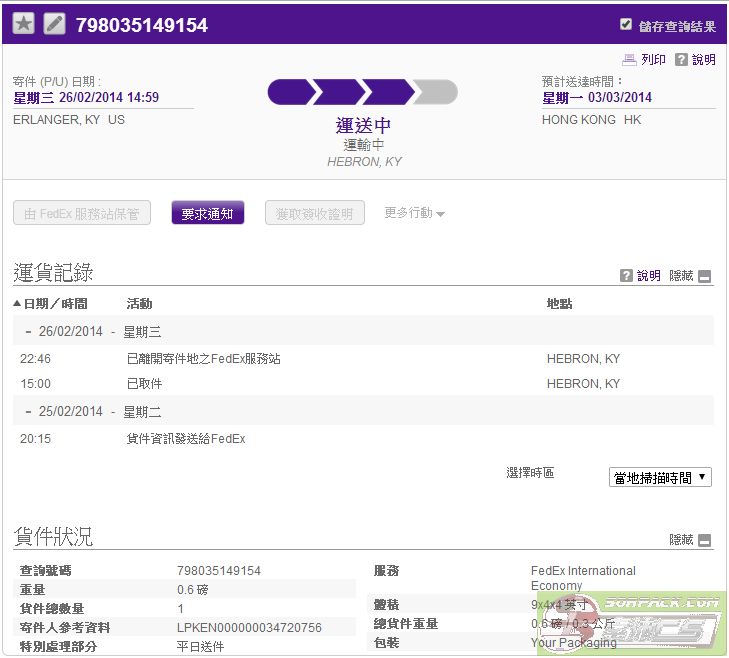The image size is (729, 658).
Task: Collapse the 25/02/2014 星期二 date group
Action: [27, 412]
